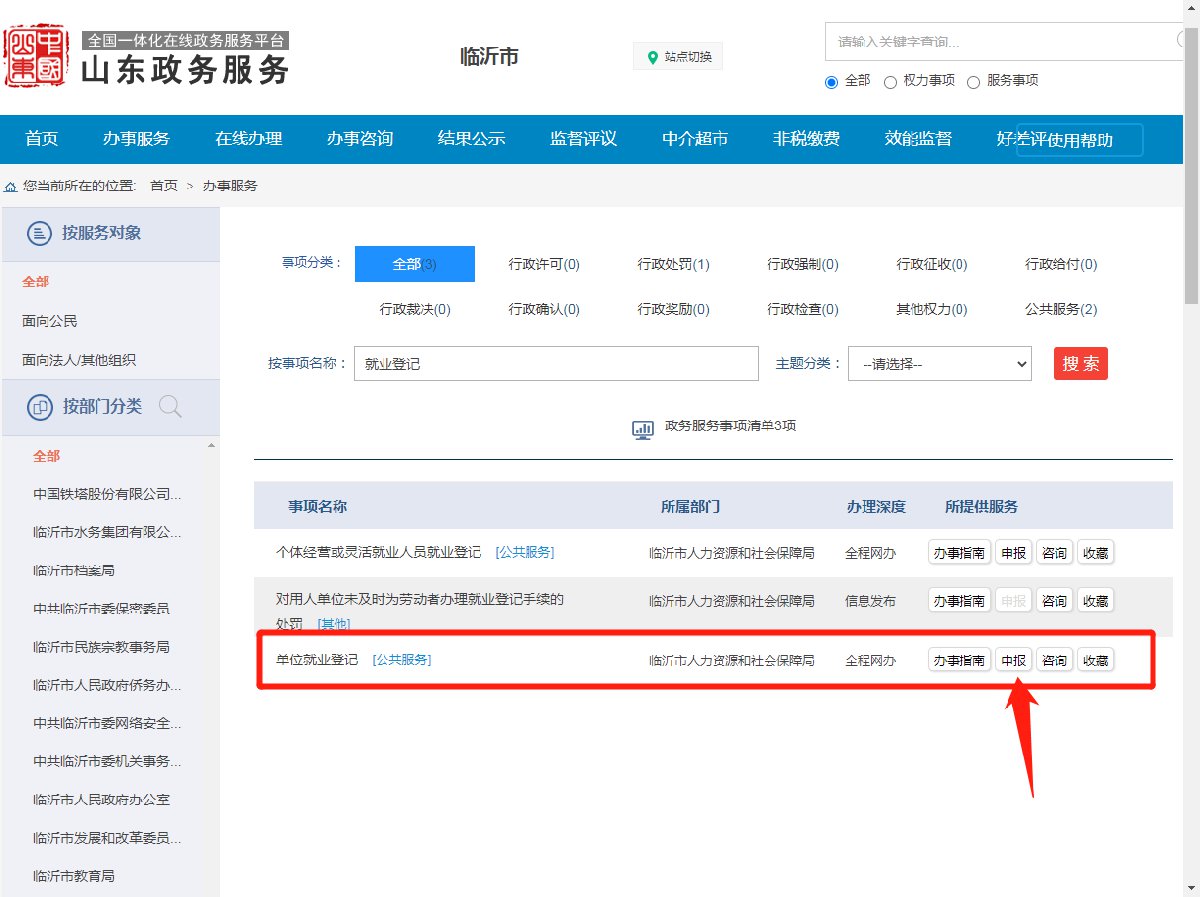This screenshot has width=1200, height=897.
Task: Click the home icon in breadcrumb bar
Action: [11, 186]
